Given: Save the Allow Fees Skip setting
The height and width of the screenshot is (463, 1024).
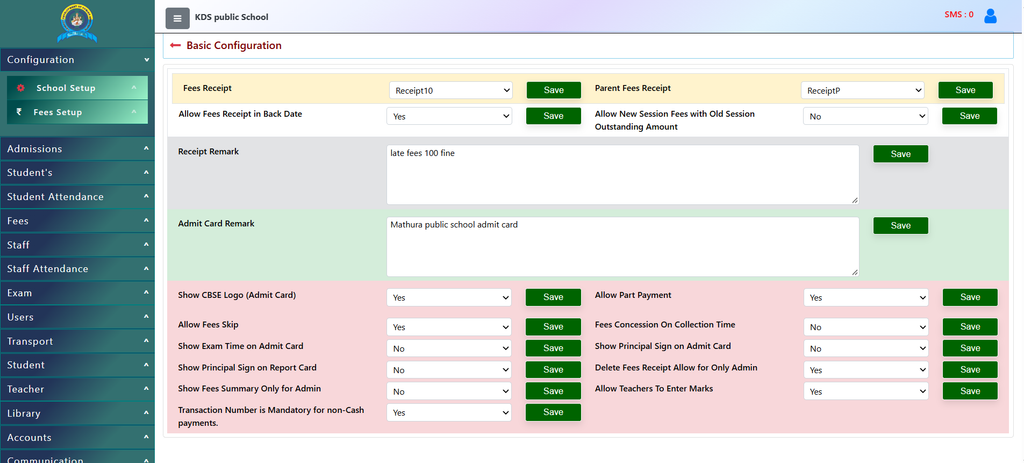Looking at the screenshot, I should tap(553, 327).
